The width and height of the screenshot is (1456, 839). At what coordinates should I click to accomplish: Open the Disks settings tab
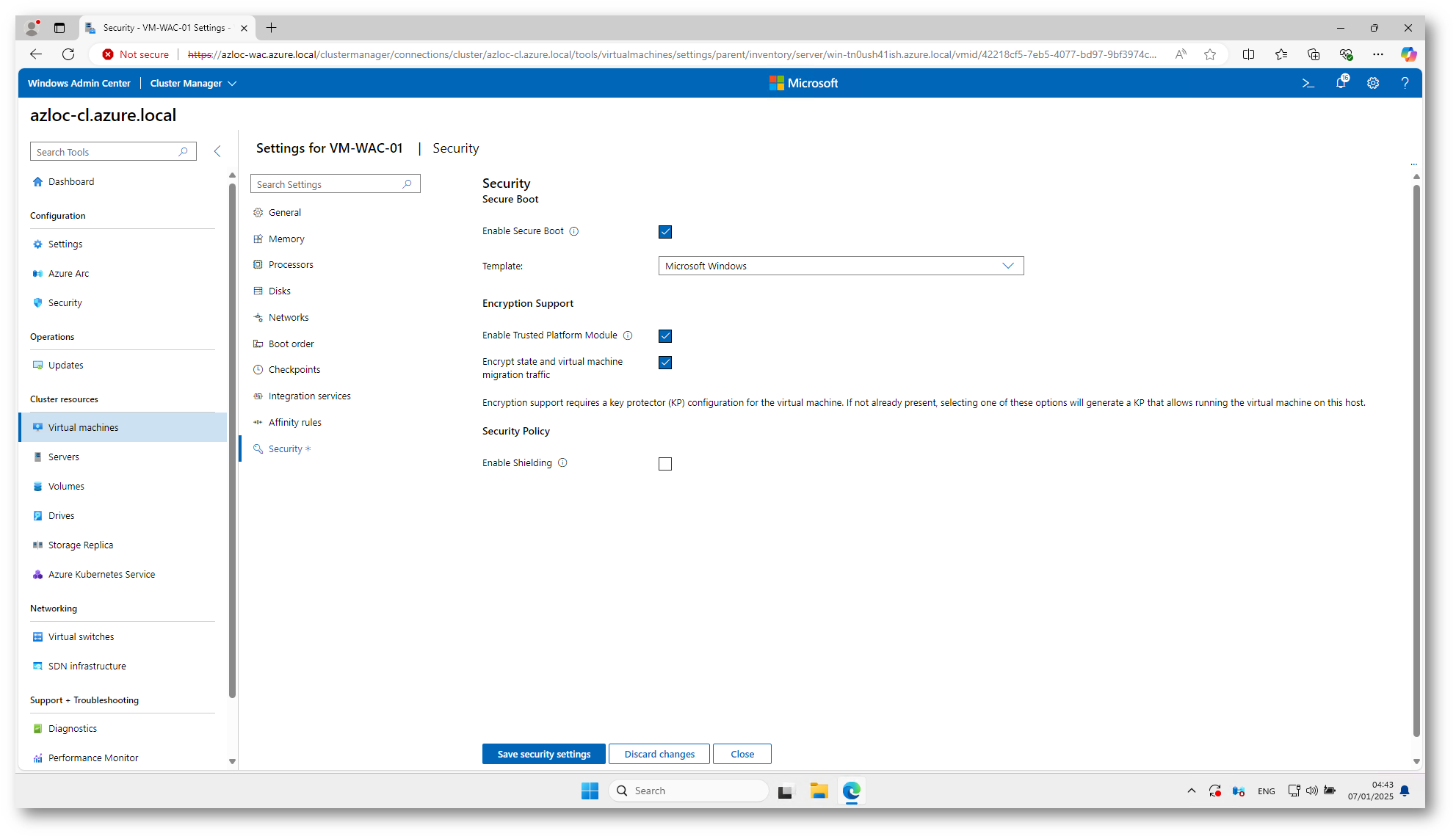pyautogui.click(x=279, y=291)
